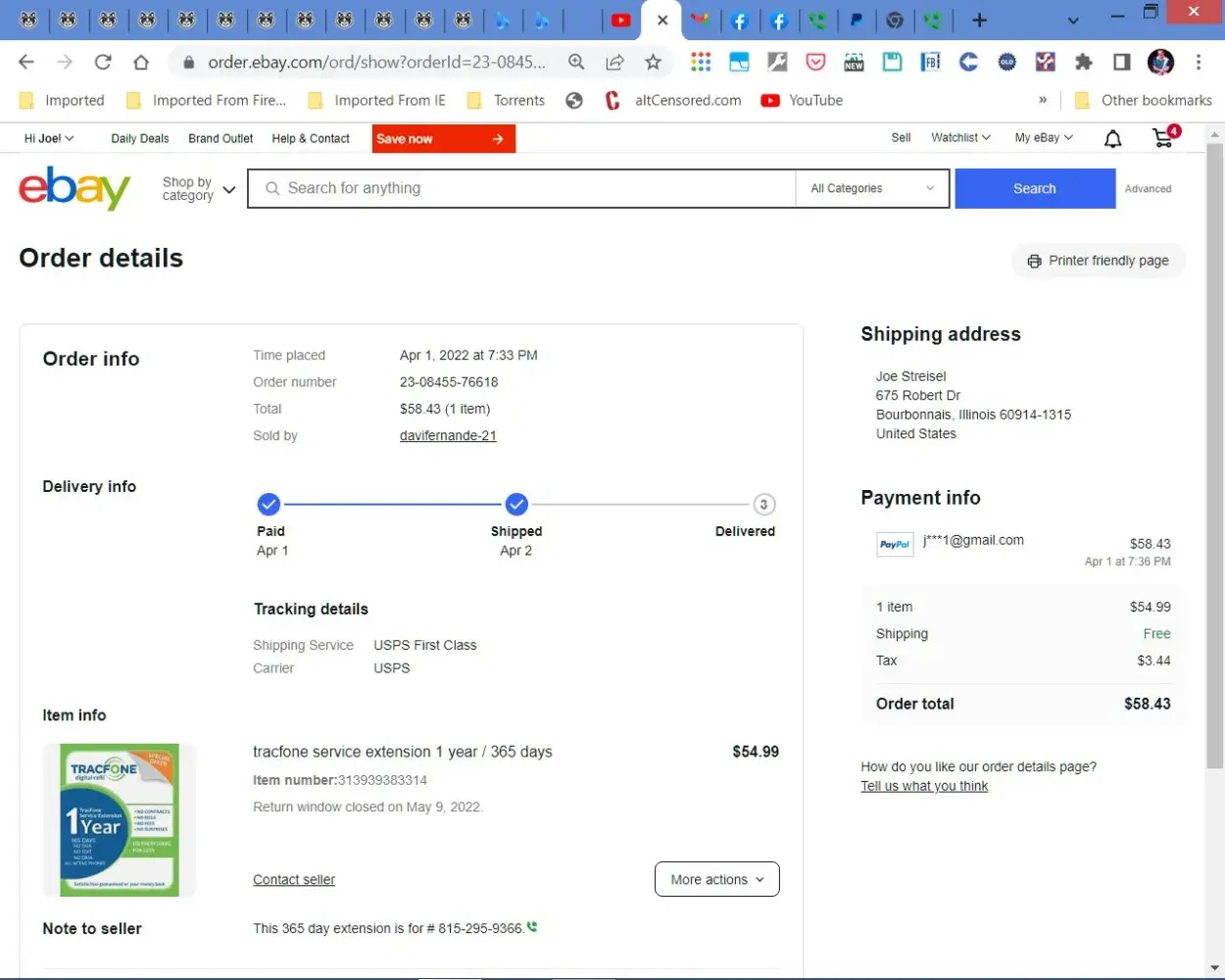The width and height of the screenshot is (1225, 980).
Task: Open the My eBay menu
Action: (x=1043, y=138)
